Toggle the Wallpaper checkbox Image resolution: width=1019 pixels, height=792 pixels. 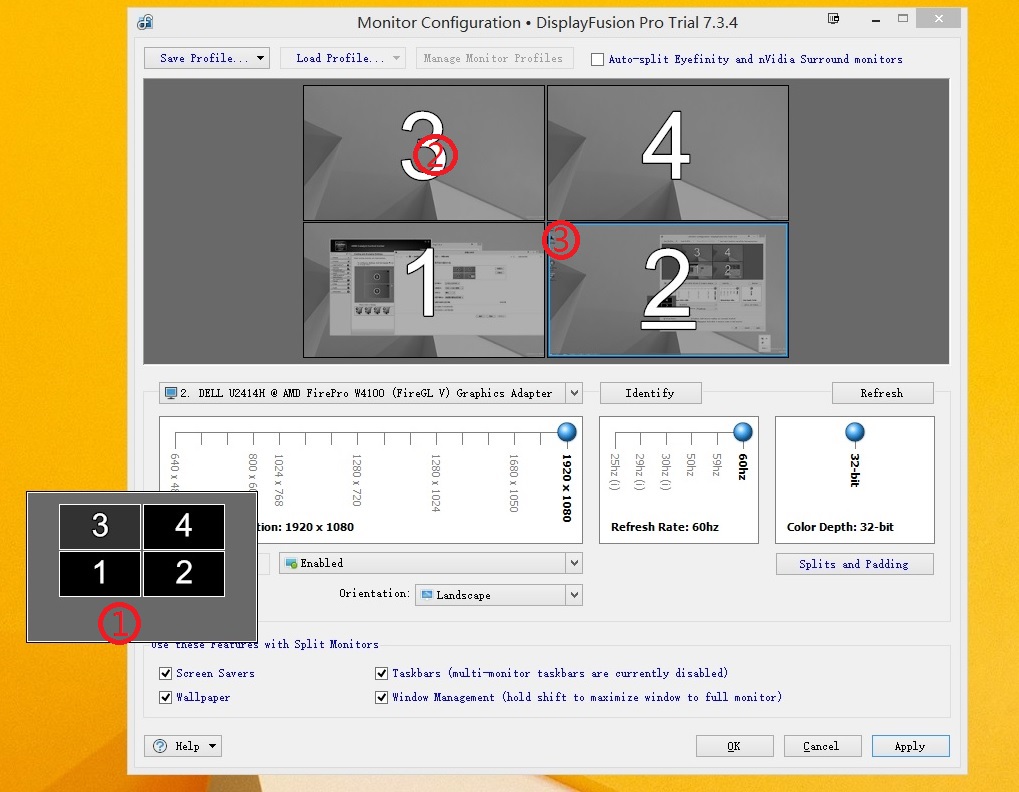click(166, 698)
